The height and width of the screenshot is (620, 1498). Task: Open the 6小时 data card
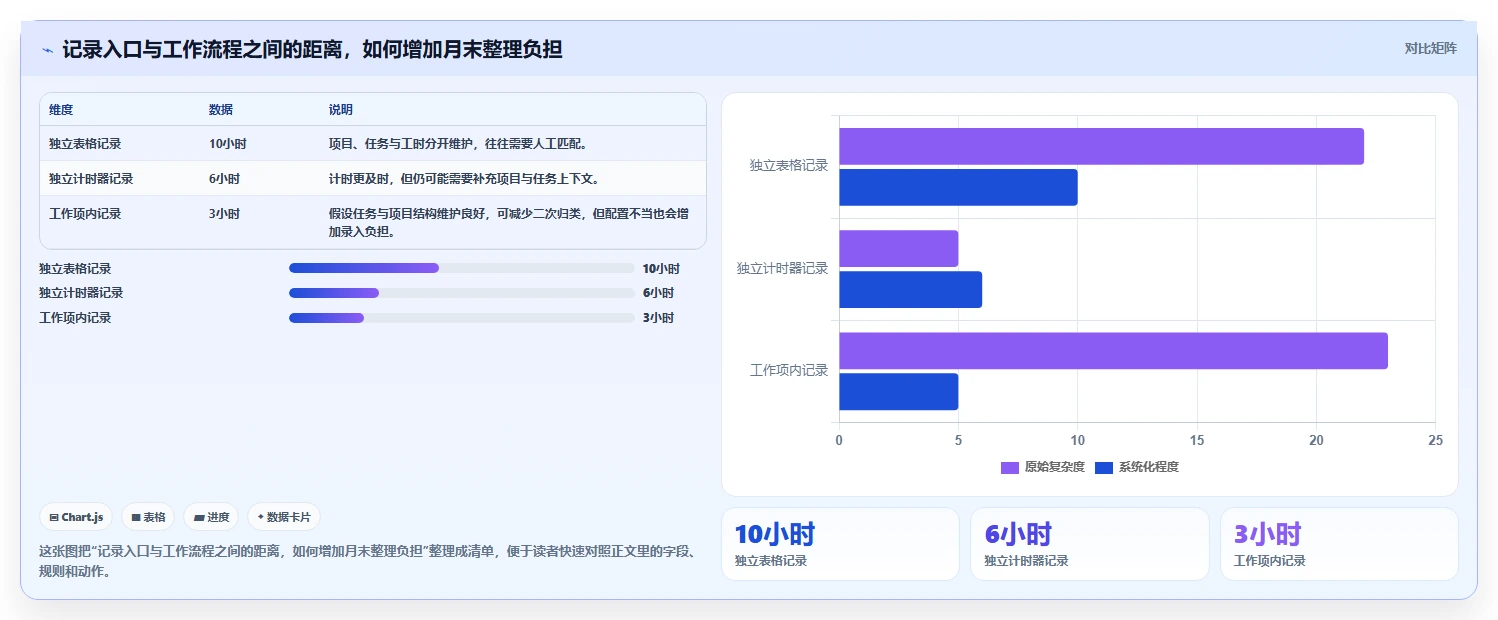click(1089, 544)
